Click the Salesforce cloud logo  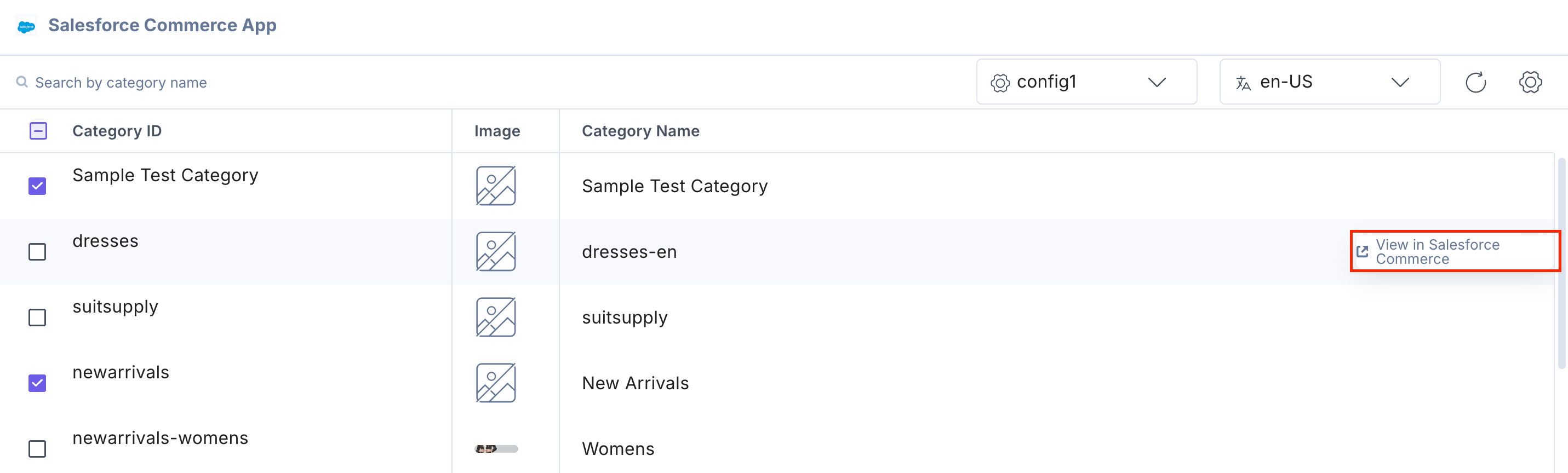(26, 26)
